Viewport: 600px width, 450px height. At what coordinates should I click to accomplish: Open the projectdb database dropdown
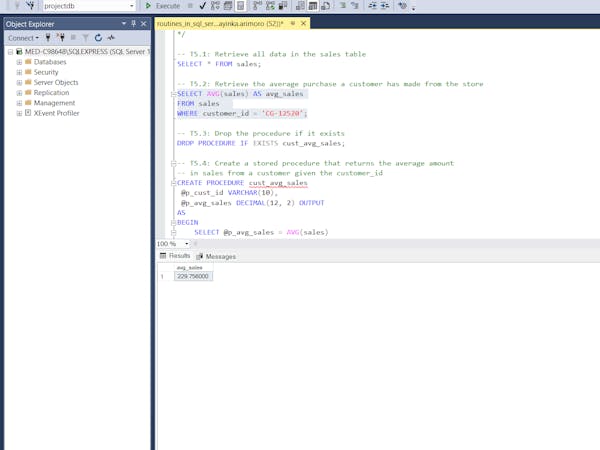[x=132, y=6]
